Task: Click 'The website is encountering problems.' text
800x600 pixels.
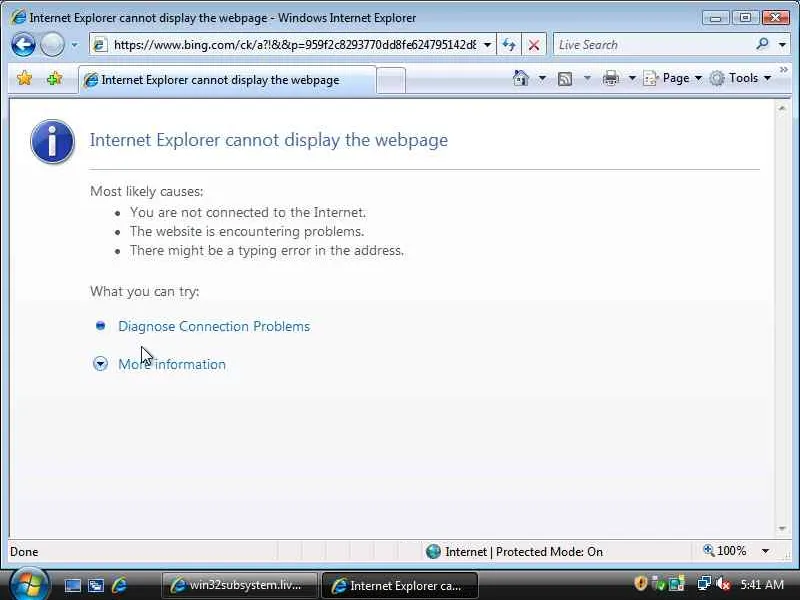Action: [x=246, y=232]
